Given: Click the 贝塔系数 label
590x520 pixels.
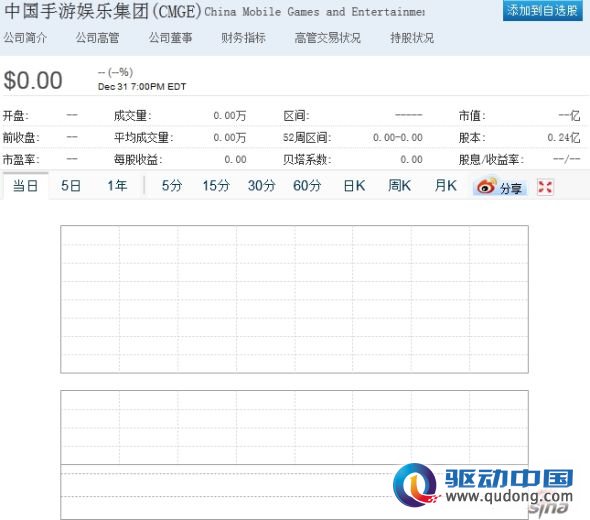Looking at the screenshot, I should 307,160.
